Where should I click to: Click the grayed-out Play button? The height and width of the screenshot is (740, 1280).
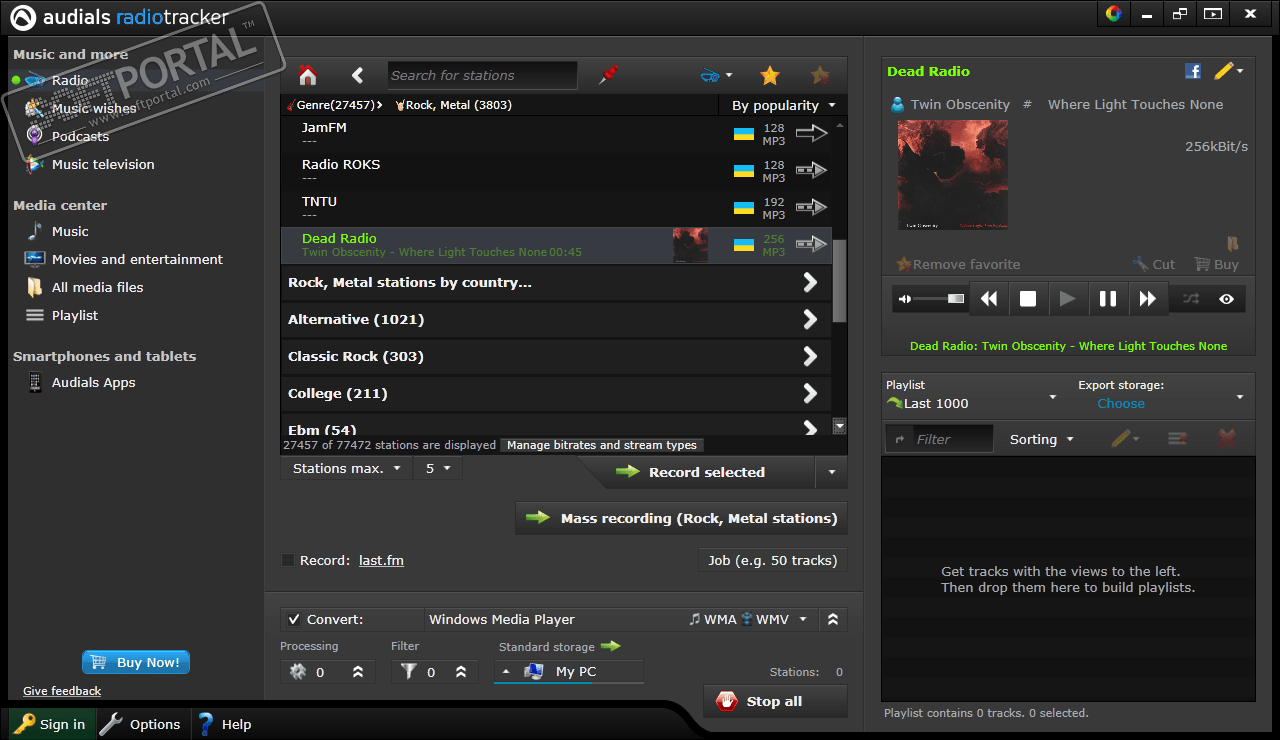click(x=1068, y=299)
